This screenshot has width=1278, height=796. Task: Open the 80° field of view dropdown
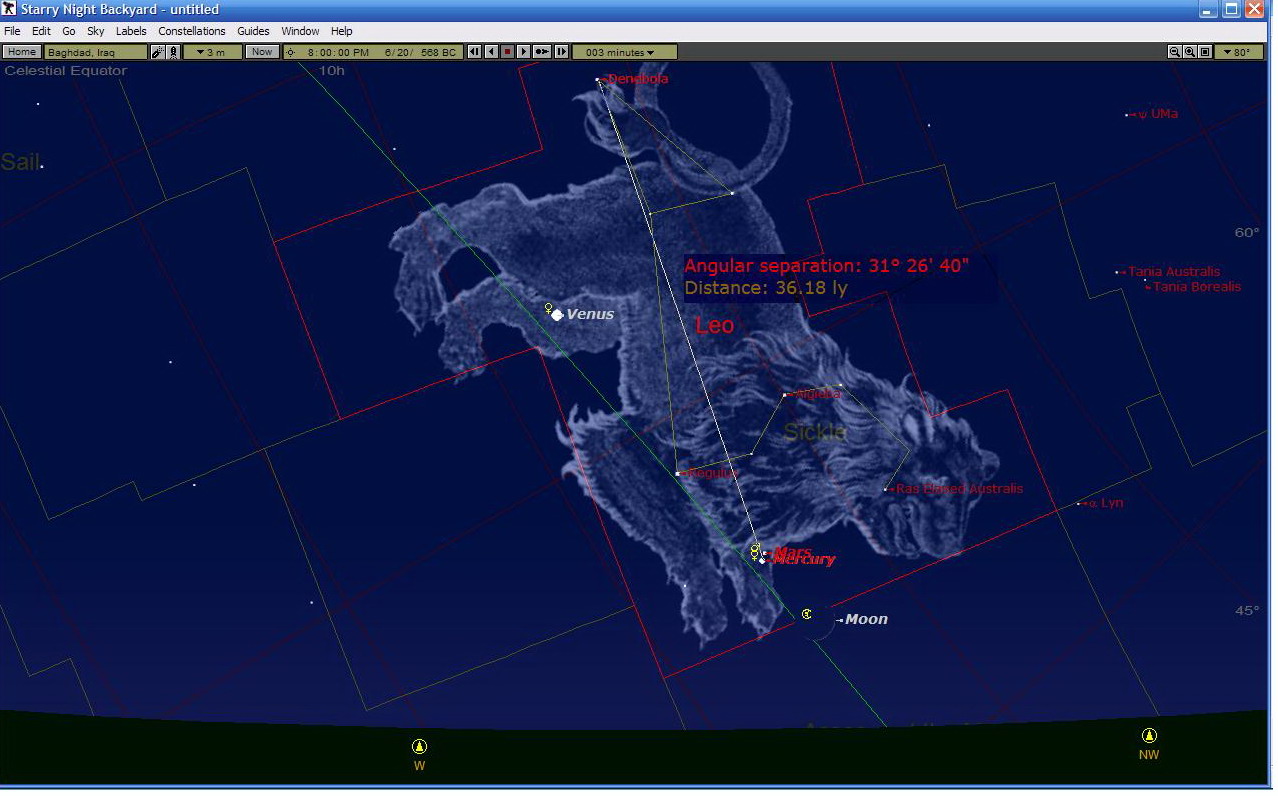point(1239,52)
